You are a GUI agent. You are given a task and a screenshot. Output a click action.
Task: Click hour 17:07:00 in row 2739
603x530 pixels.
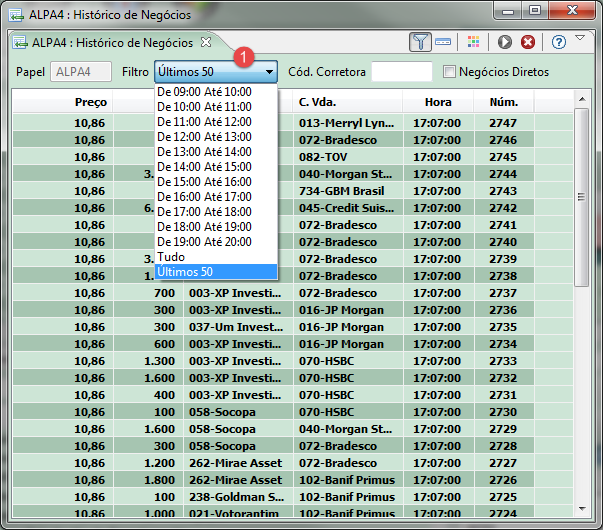coord(438,259)
